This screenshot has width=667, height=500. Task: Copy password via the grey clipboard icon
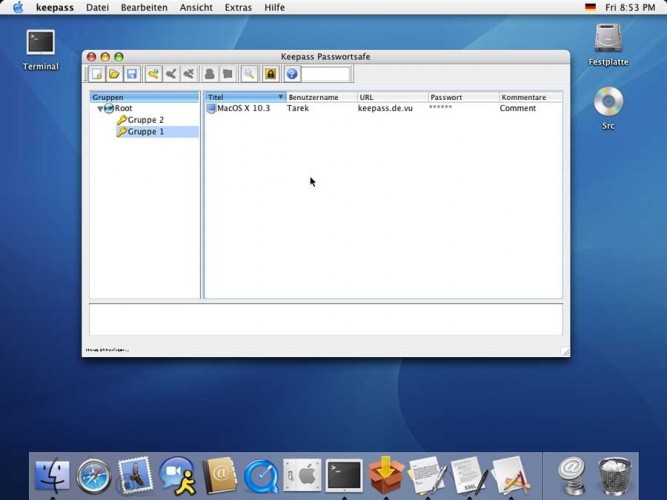coord(228,74)
